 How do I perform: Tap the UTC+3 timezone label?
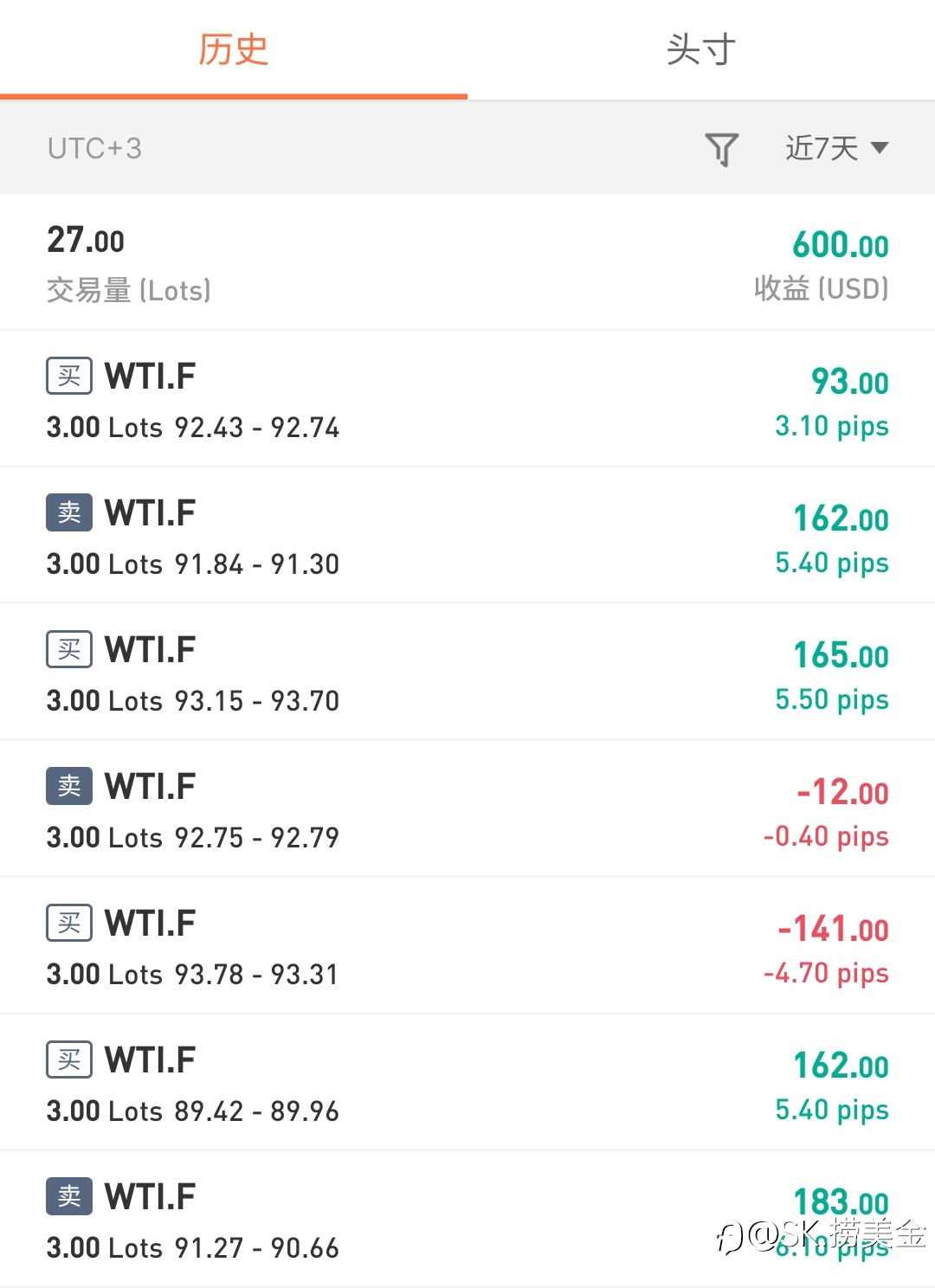point(94,149)
